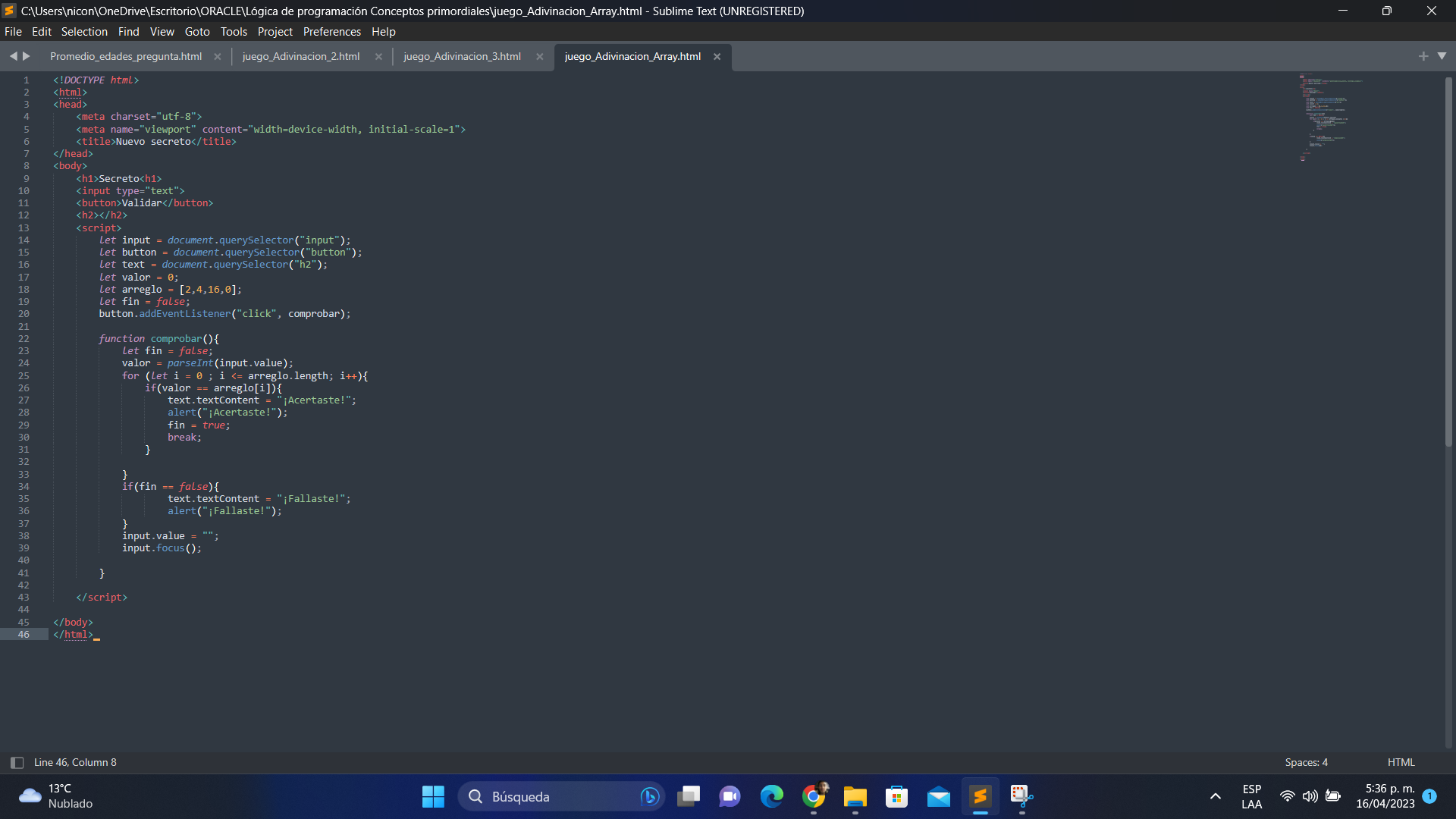Open the Goto menu
The width and height of the screenshot is (1456, 819).
point(197,32)
